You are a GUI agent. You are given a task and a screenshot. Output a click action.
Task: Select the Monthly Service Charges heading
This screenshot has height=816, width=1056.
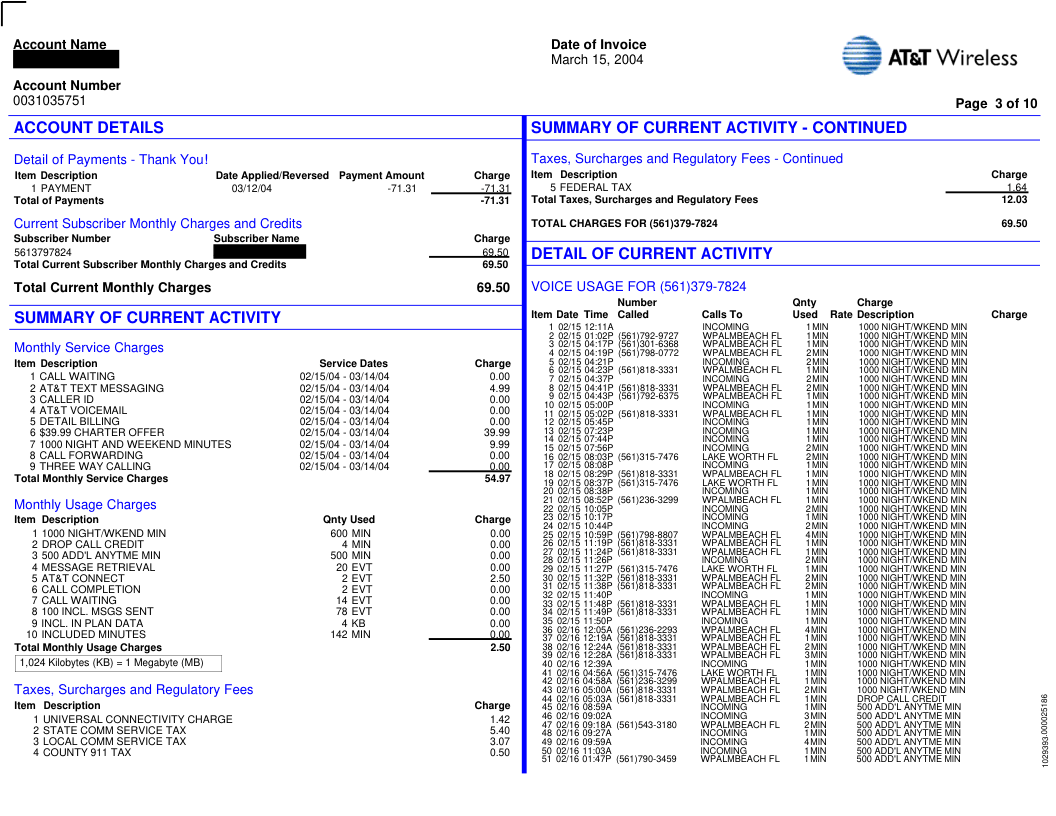click(89, 348)
